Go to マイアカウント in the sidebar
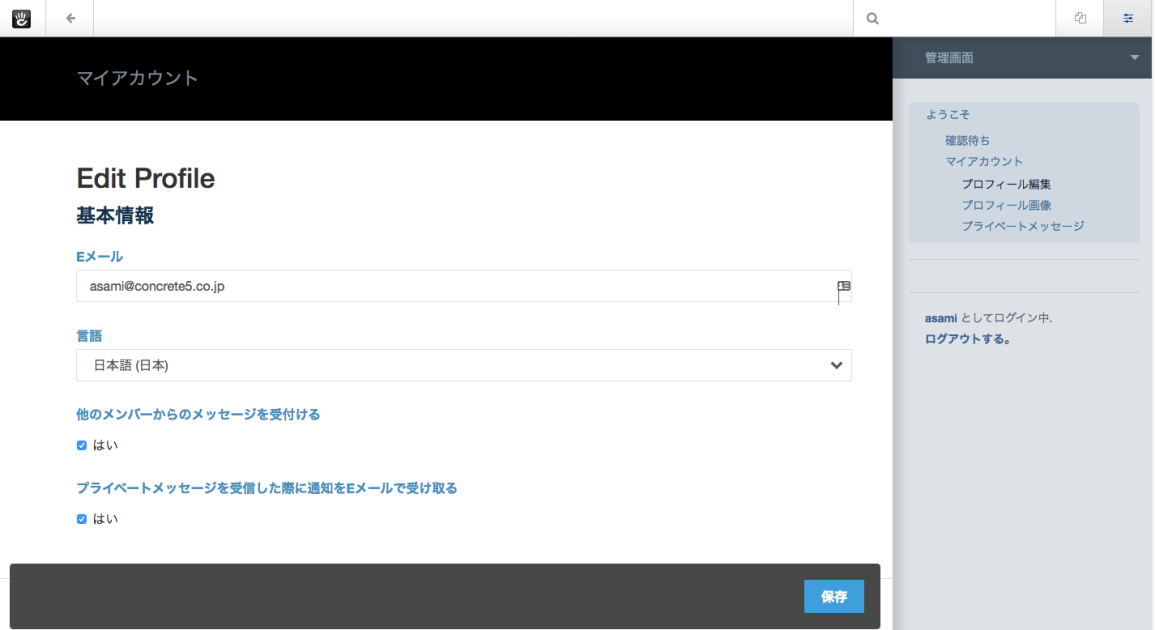The width and height of the screenshot is (1155, 630). (984, 162)
